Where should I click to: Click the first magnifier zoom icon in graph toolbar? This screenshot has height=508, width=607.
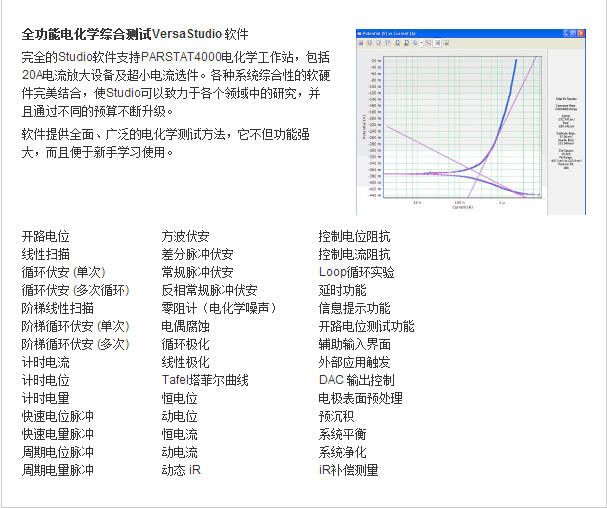[396, 43]
